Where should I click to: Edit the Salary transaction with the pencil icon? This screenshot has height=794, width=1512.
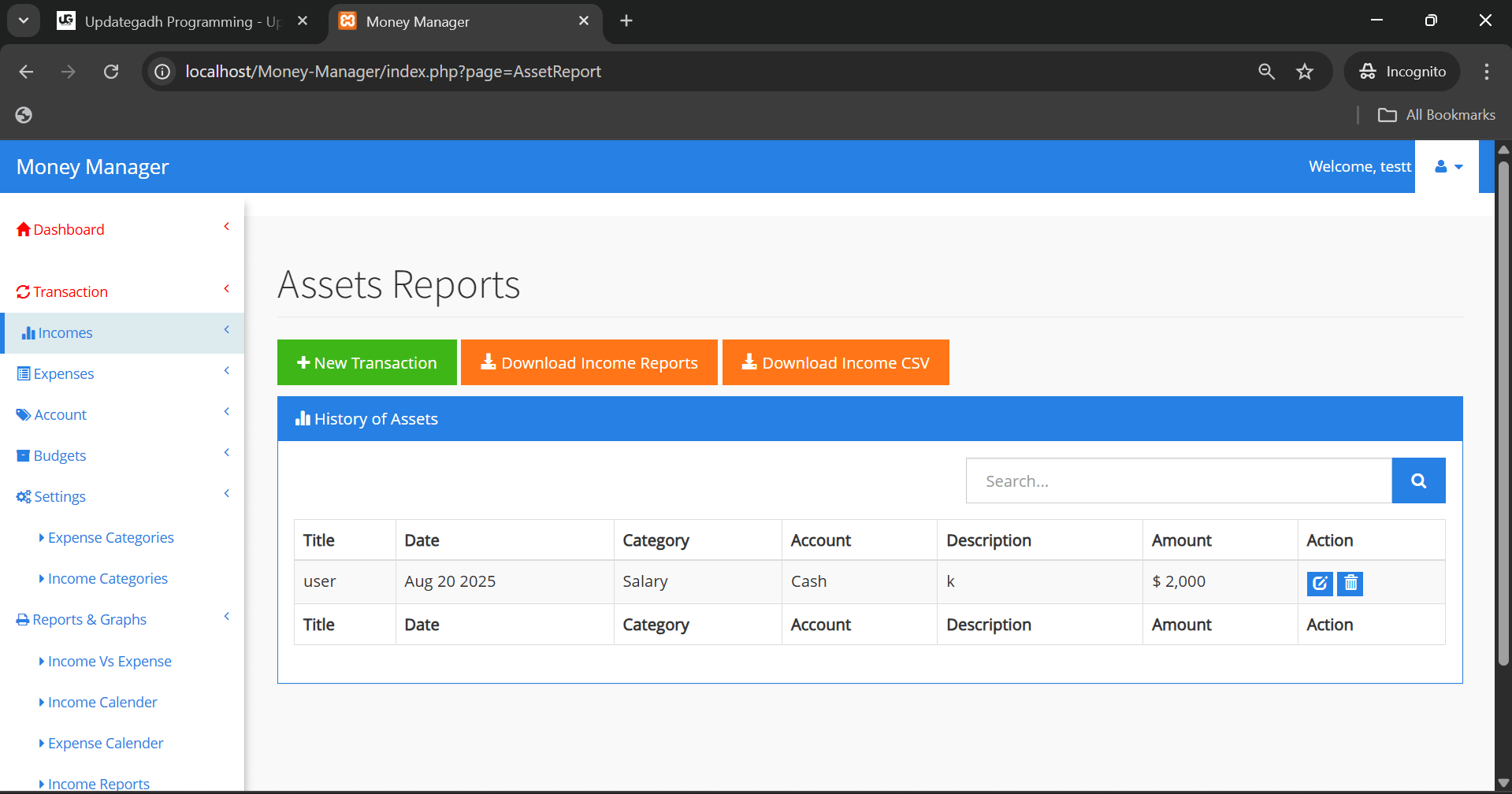(1320, 584)
